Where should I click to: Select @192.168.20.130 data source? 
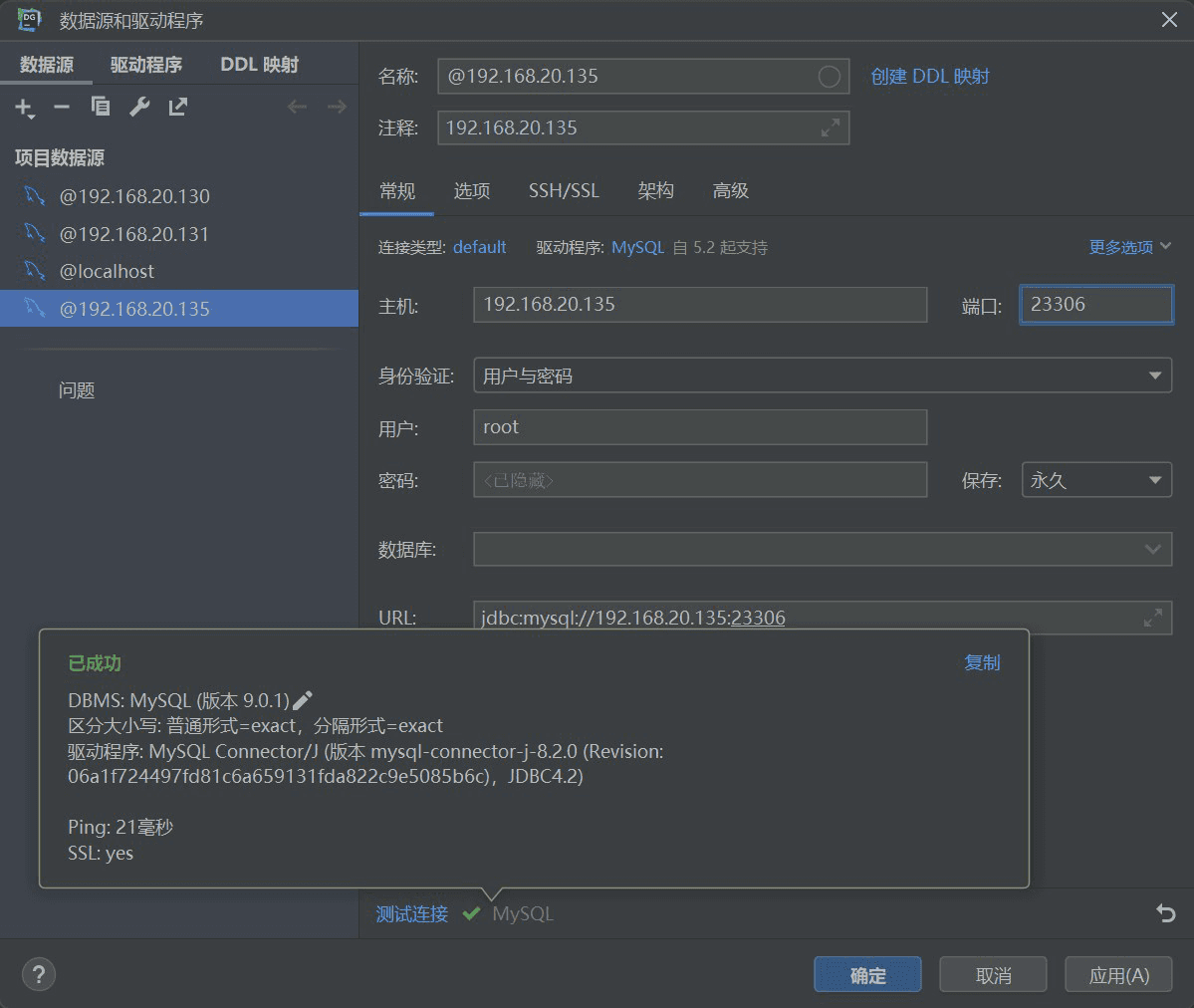pyautogui.click(x=179, y=196)
